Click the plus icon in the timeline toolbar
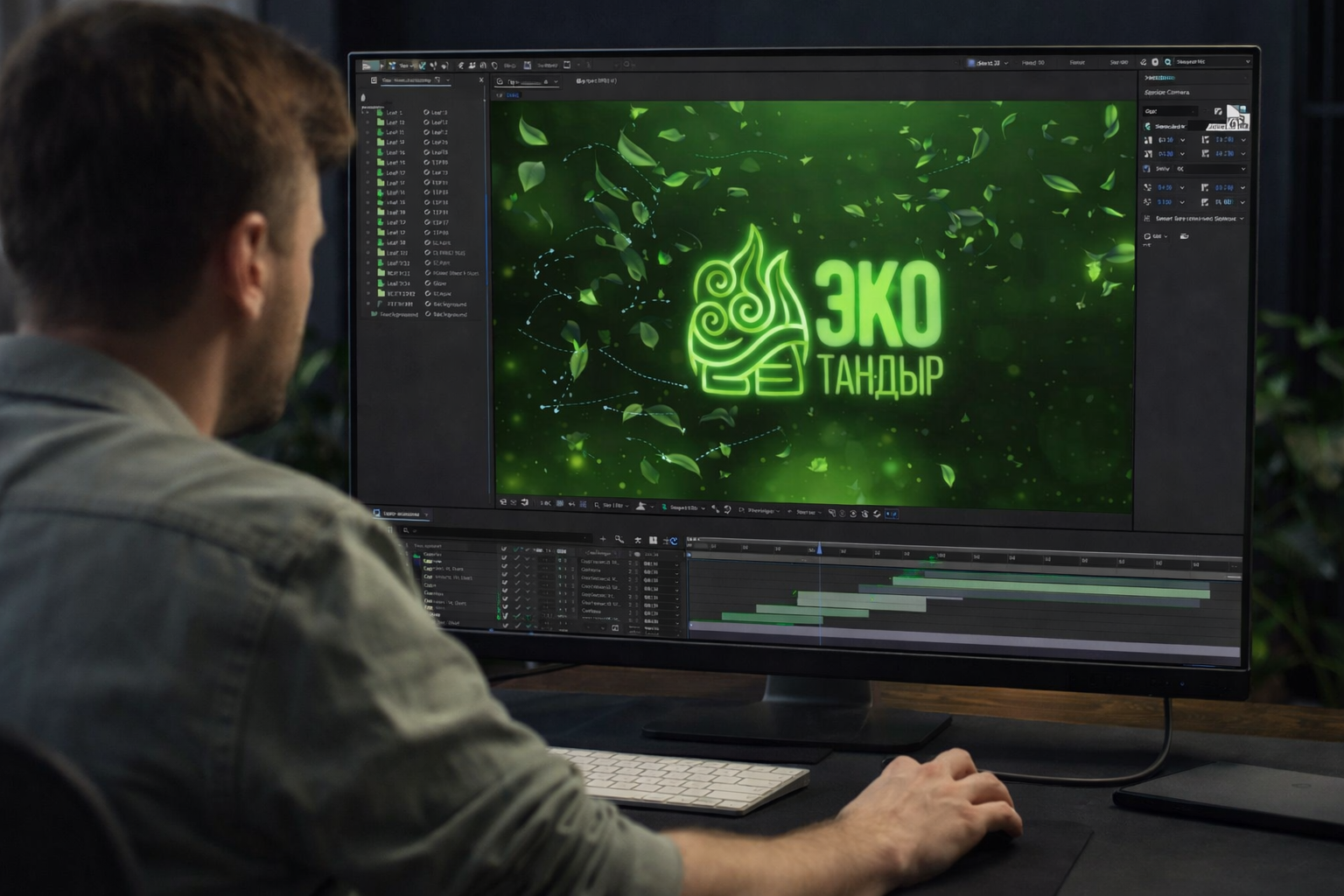Viewport: 1344px width, 896px height. (x=602, y=540)
